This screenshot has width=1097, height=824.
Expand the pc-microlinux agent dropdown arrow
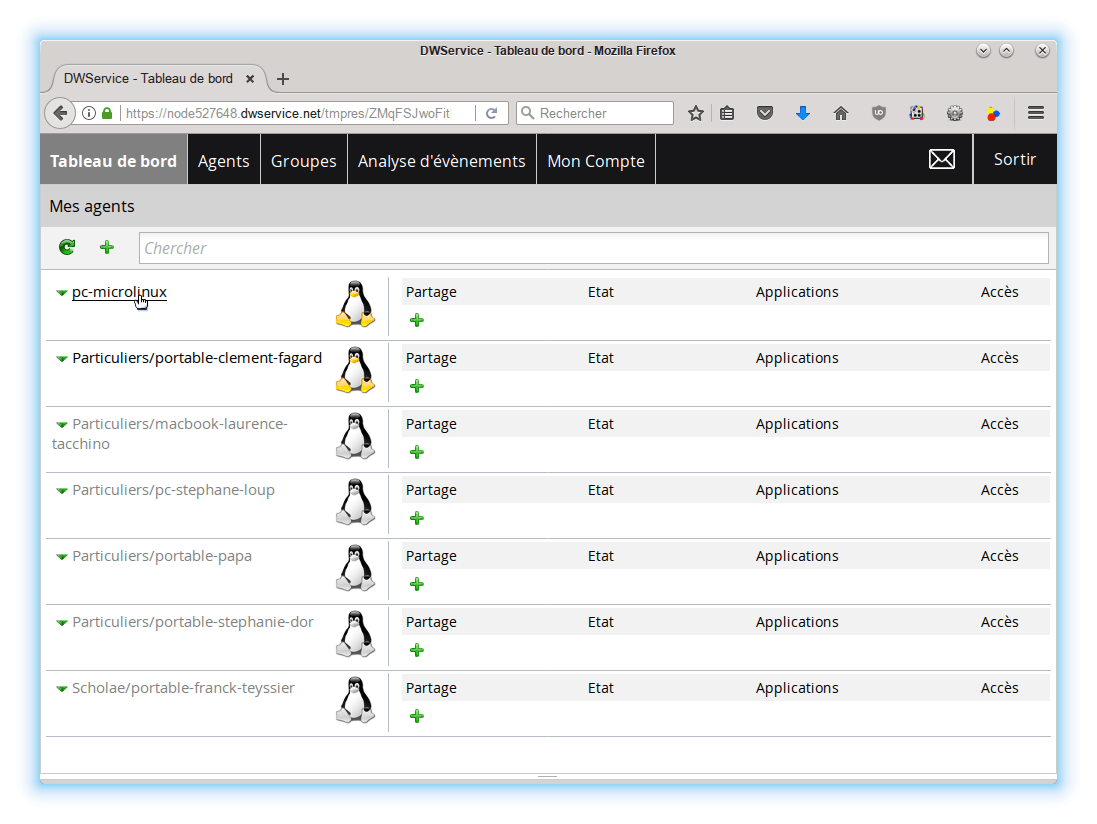coord(62,293)
